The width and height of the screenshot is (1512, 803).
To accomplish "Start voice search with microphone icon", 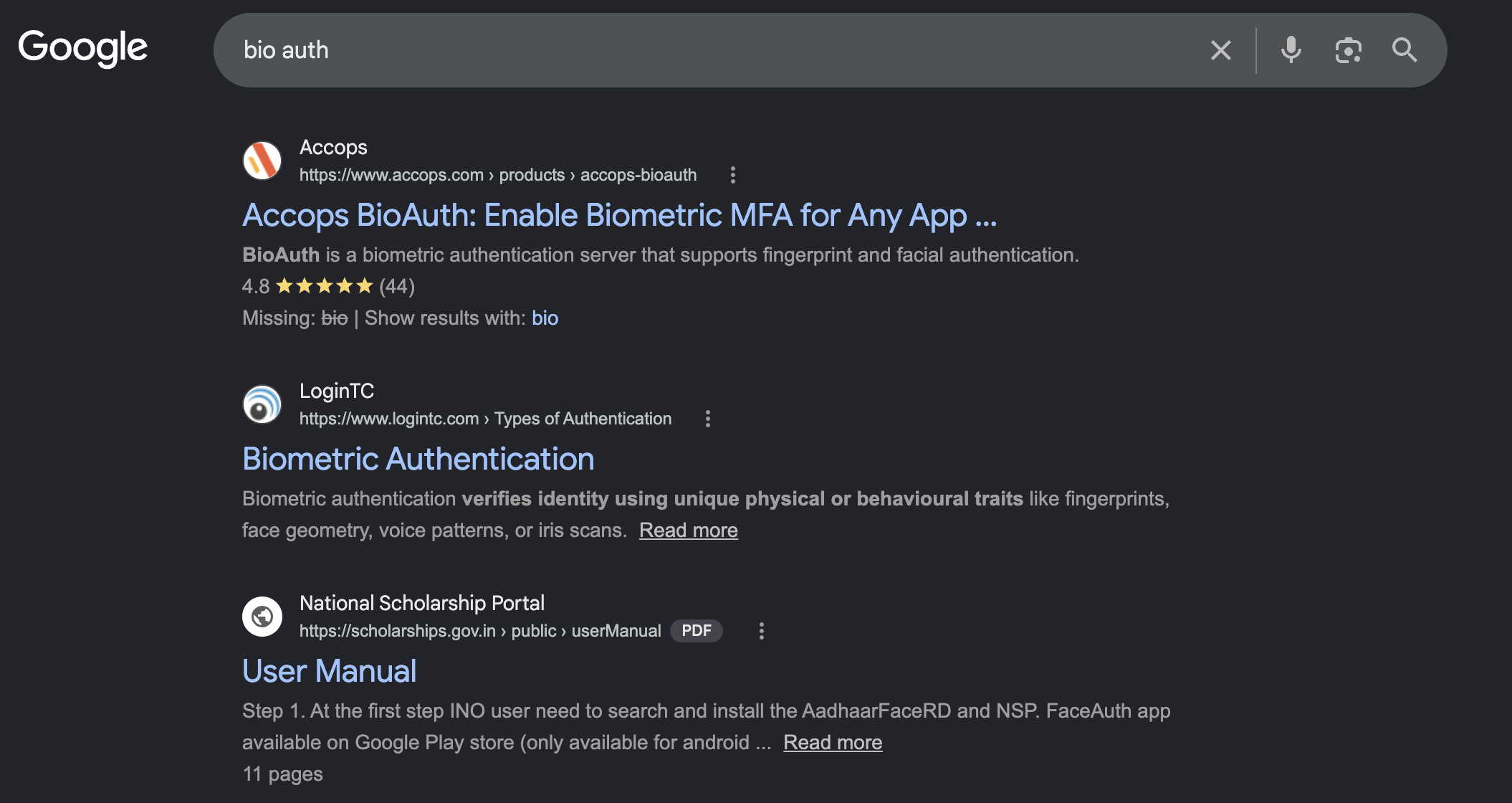I will 1291,50.
